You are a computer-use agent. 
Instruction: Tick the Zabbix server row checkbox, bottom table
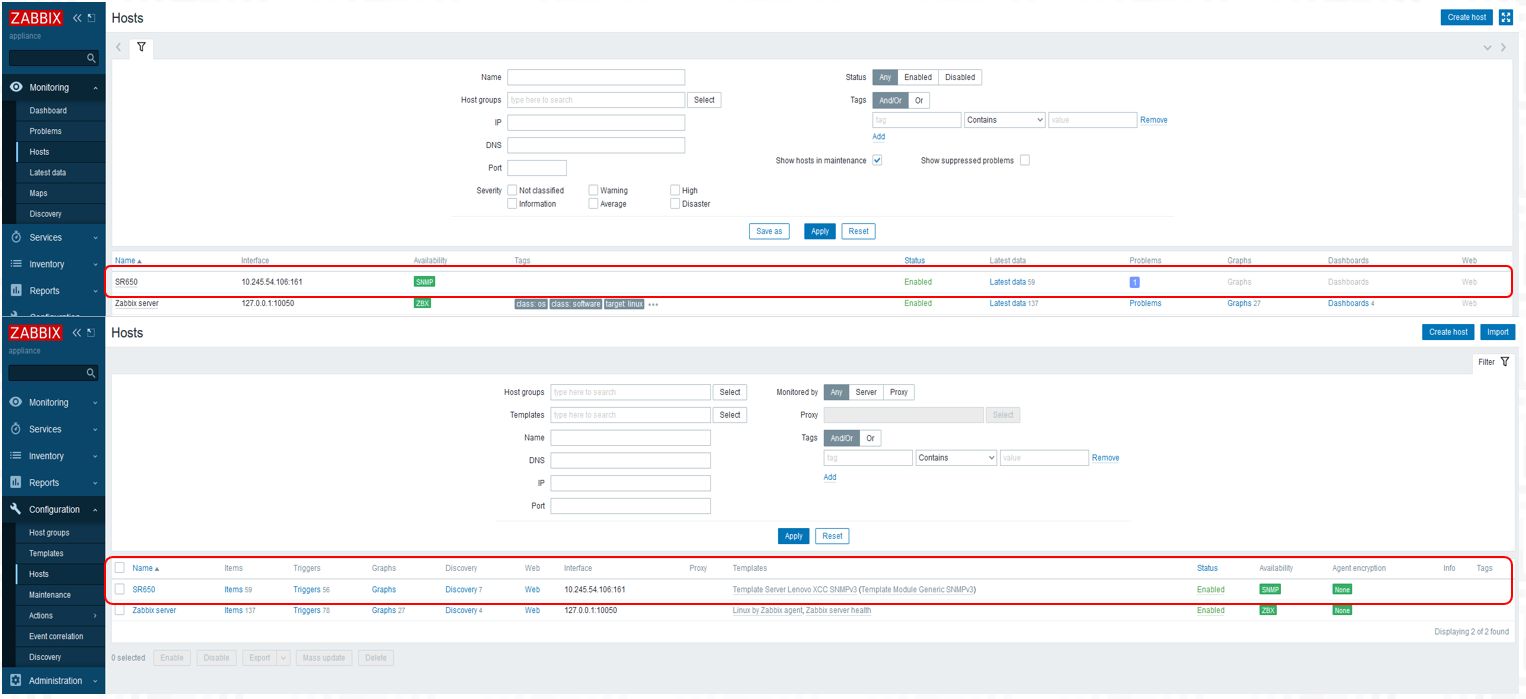coord(120,610)
